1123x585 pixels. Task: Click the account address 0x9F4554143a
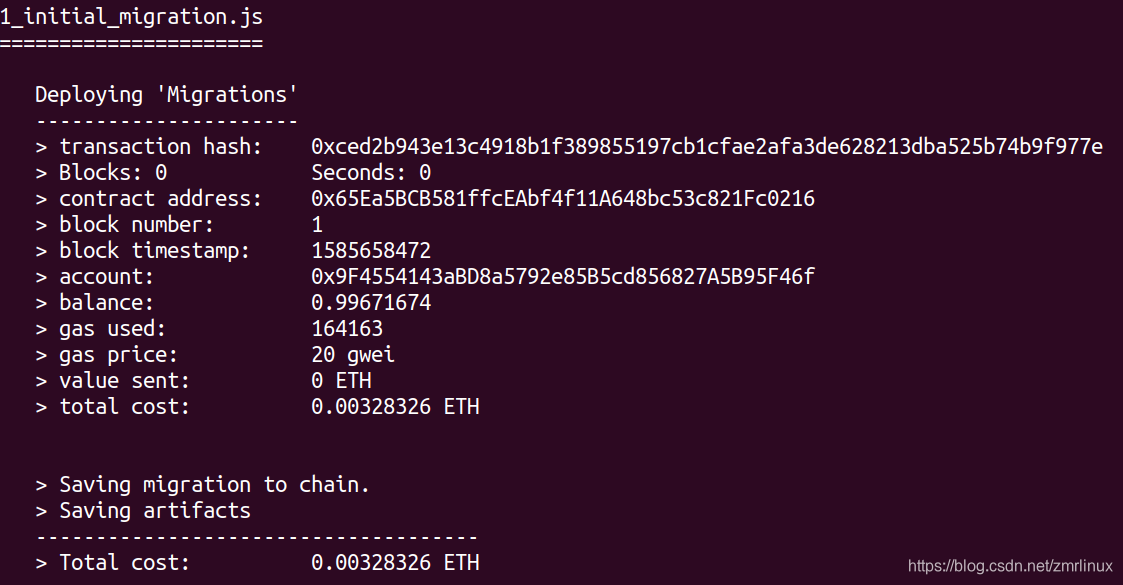tap(563, 276)
